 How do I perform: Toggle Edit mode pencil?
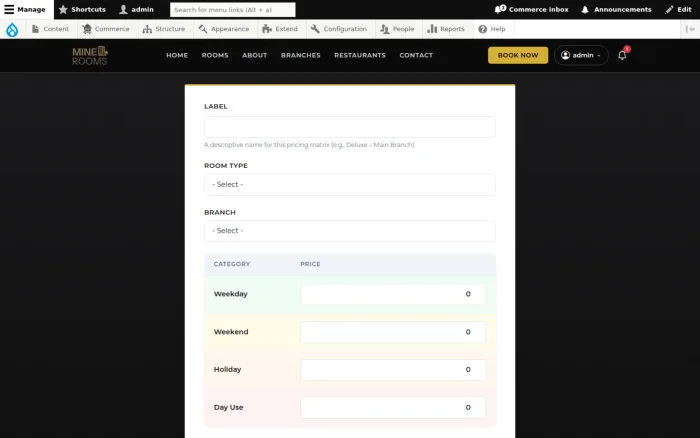(x=678, y=9)
